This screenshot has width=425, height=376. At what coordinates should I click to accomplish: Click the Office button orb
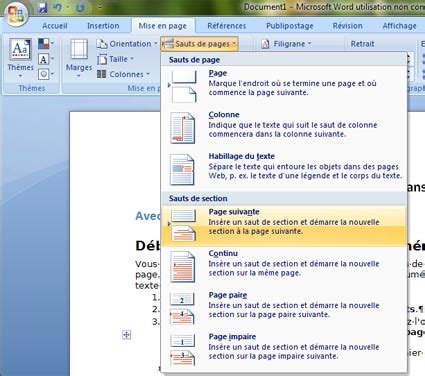click(x=15, y=14)
